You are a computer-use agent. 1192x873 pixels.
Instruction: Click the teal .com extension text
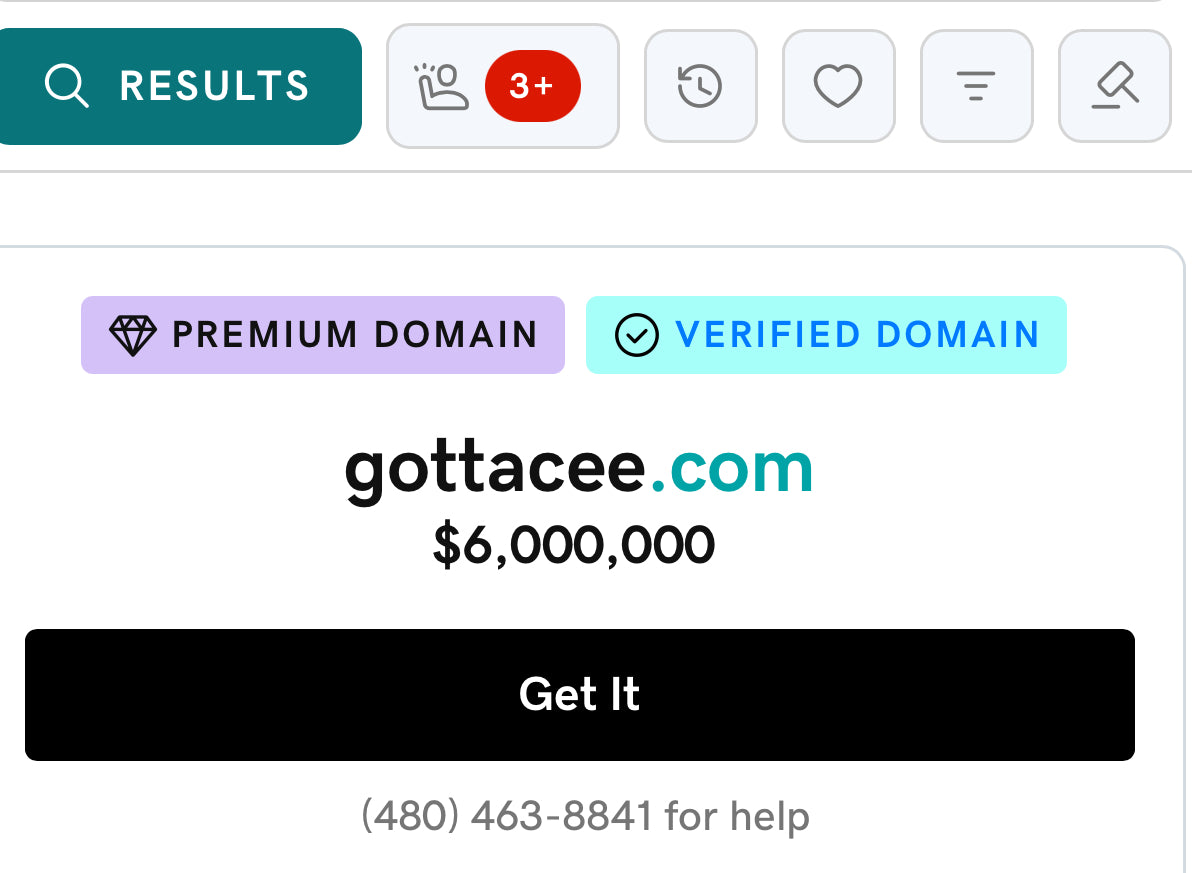[732, 469]
